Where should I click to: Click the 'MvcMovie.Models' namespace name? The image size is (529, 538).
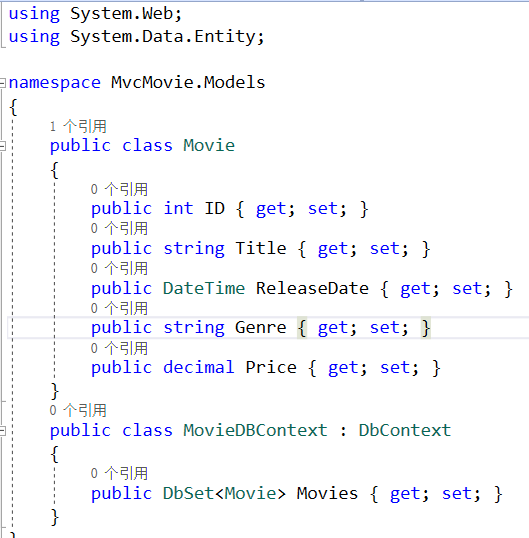point(188,83)
